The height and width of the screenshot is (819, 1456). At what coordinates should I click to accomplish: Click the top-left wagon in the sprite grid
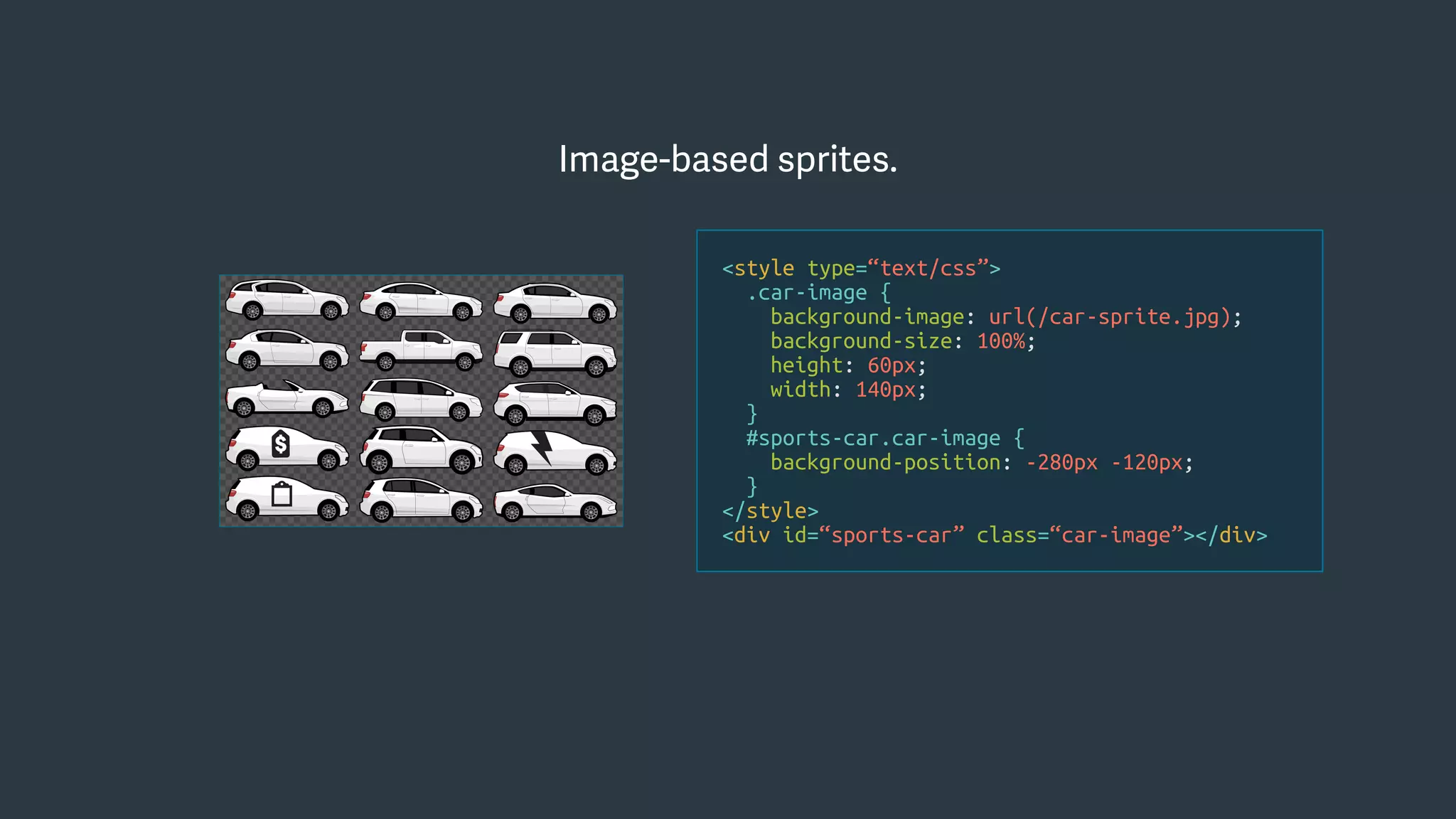click(287, 299)
